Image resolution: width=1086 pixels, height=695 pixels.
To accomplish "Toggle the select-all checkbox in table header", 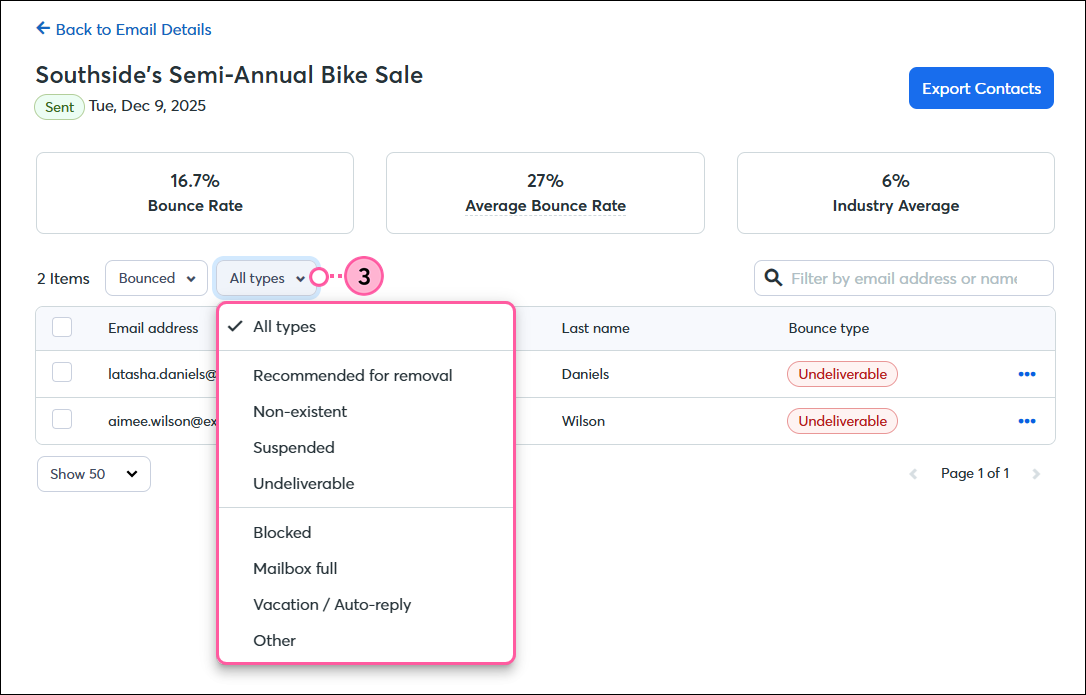I will tap(62, 327).
